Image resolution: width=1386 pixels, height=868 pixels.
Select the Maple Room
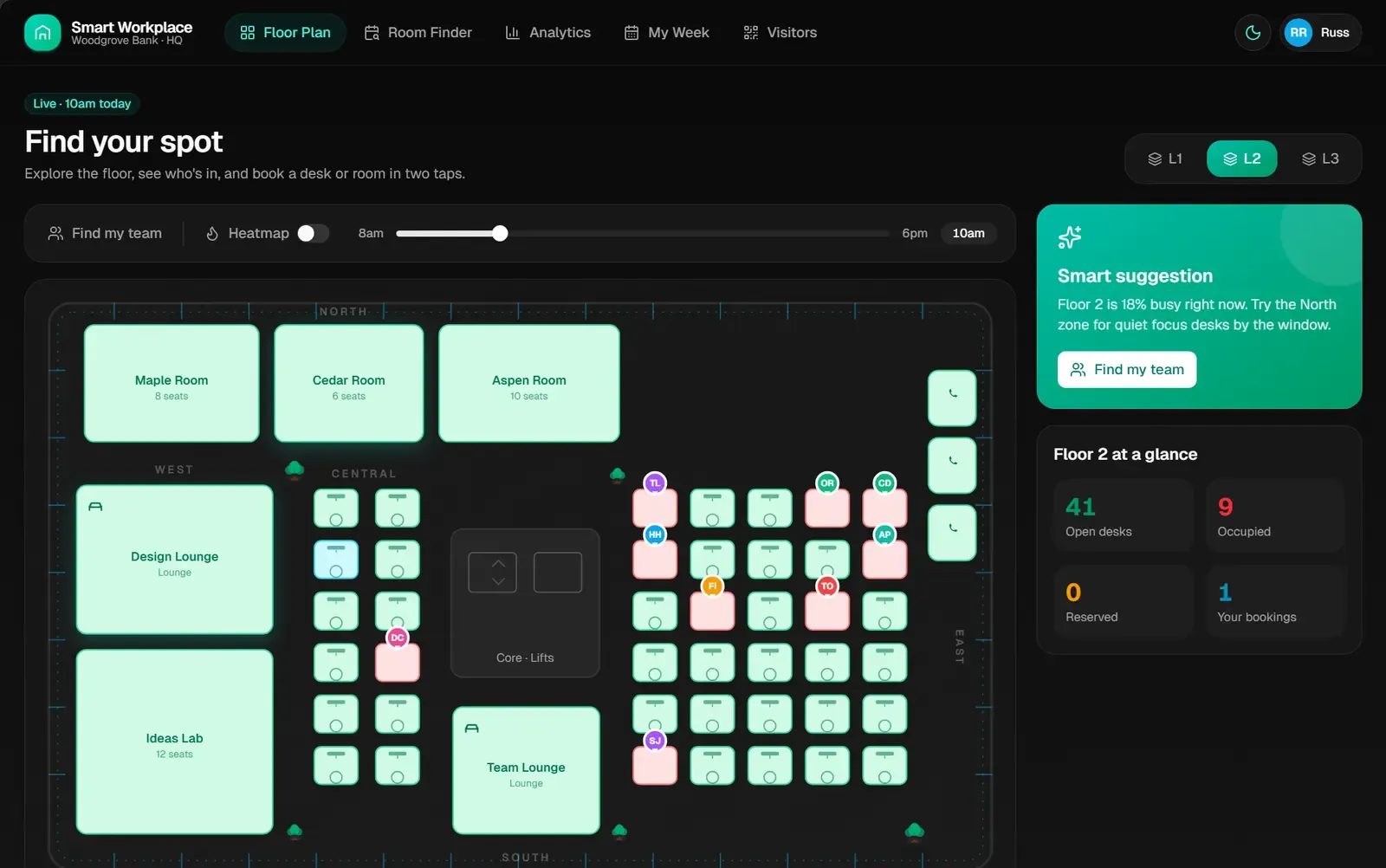[x=172, y=384]
